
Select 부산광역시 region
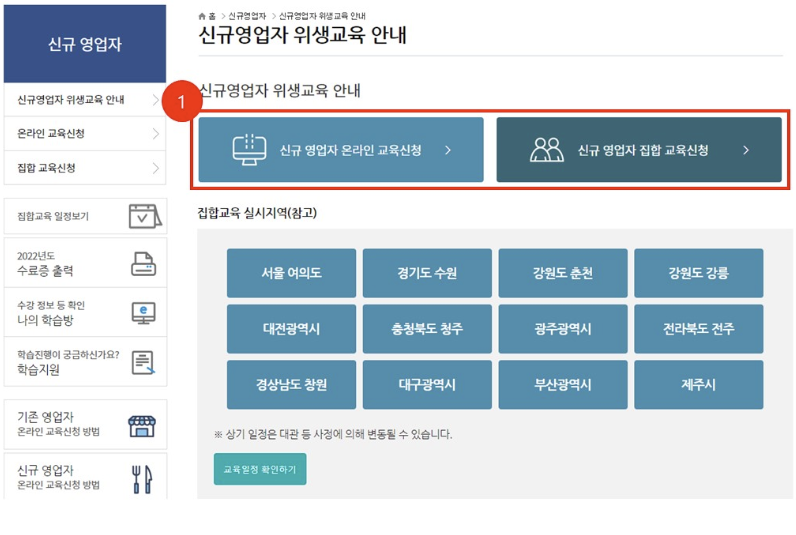click(x=563, y=385)
